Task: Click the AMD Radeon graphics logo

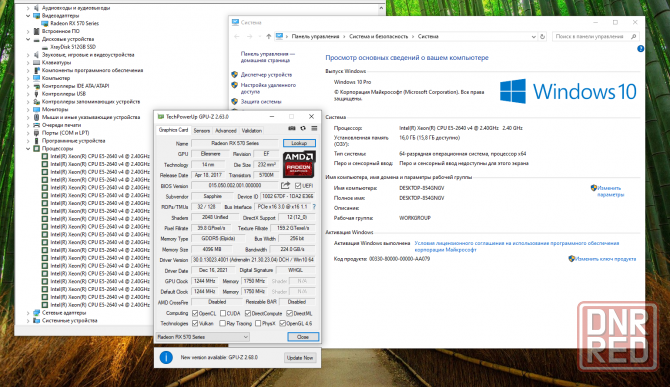Action: tap(299, 164)
